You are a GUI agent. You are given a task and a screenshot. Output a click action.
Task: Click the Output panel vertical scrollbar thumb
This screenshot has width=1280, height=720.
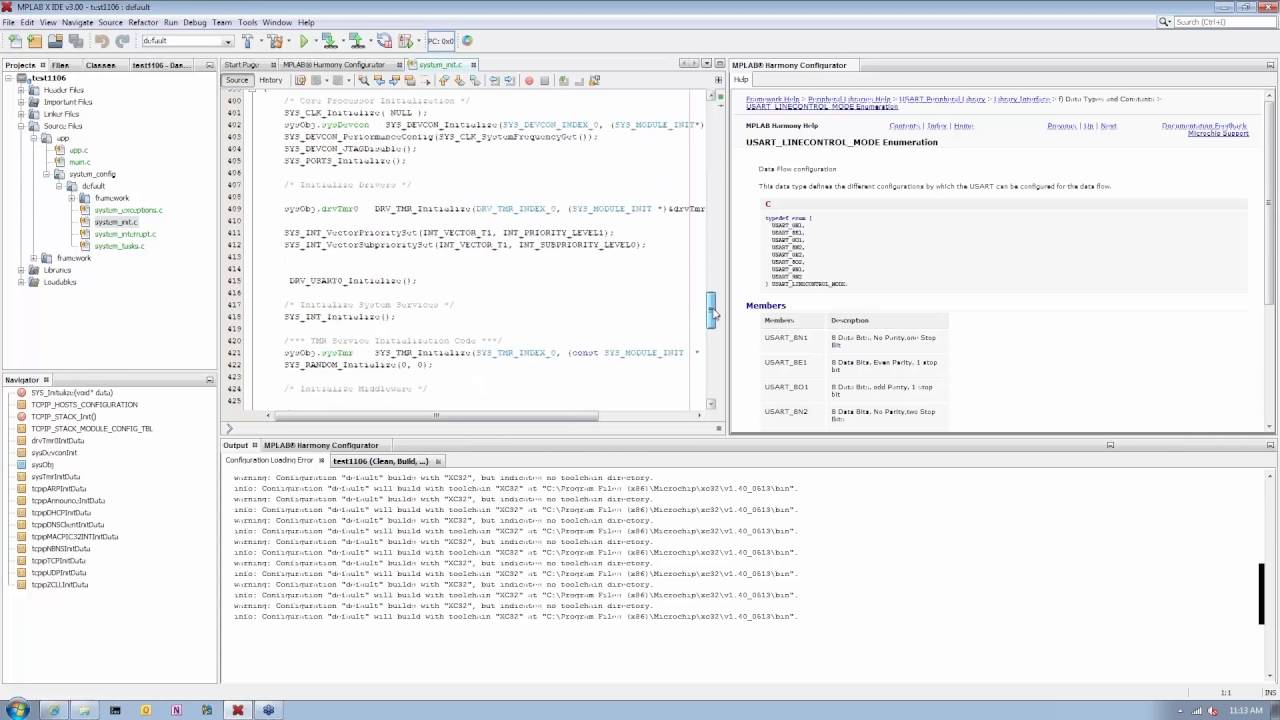click(1261, 594)
